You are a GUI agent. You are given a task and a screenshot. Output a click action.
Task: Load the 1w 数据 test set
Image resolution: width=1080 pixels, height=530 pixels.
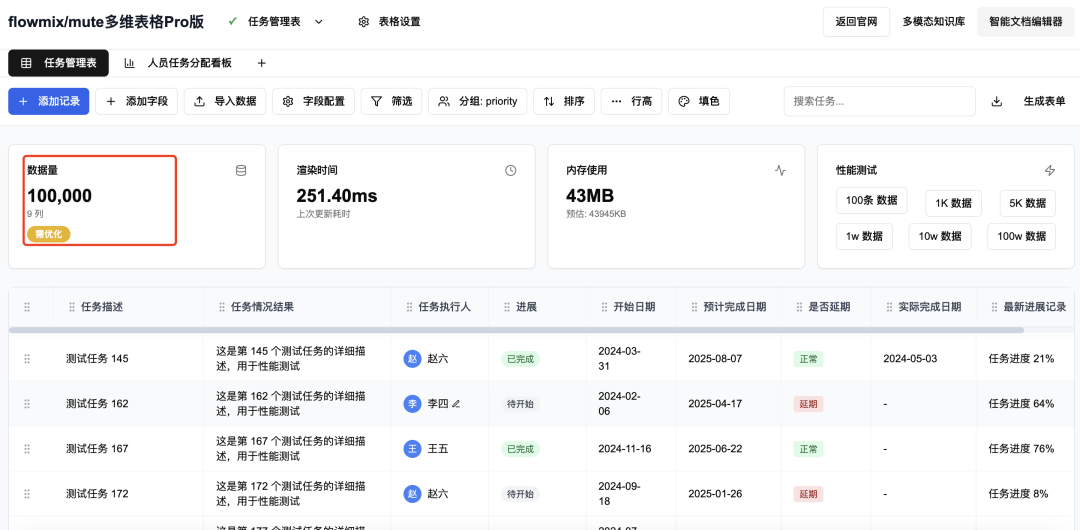(x=864, y=236)
